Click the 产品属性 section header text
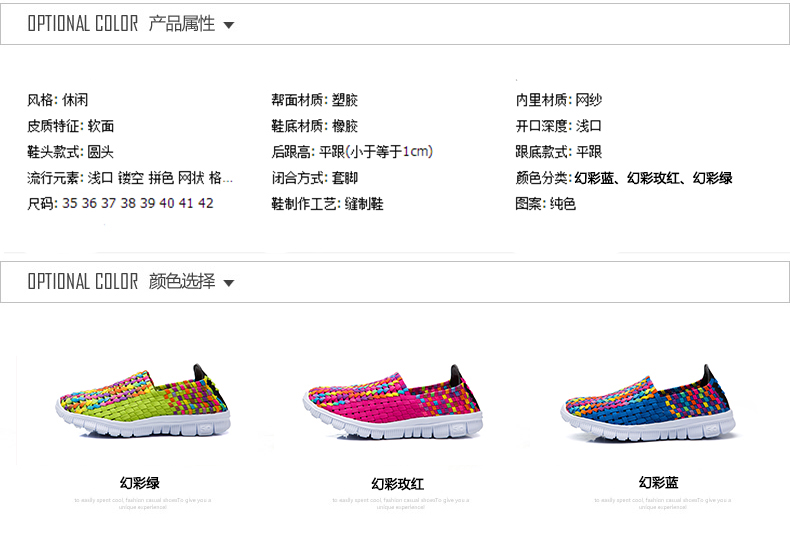Image resolution: width=790 pixels, height=537 pixels. tap(182, 24)
